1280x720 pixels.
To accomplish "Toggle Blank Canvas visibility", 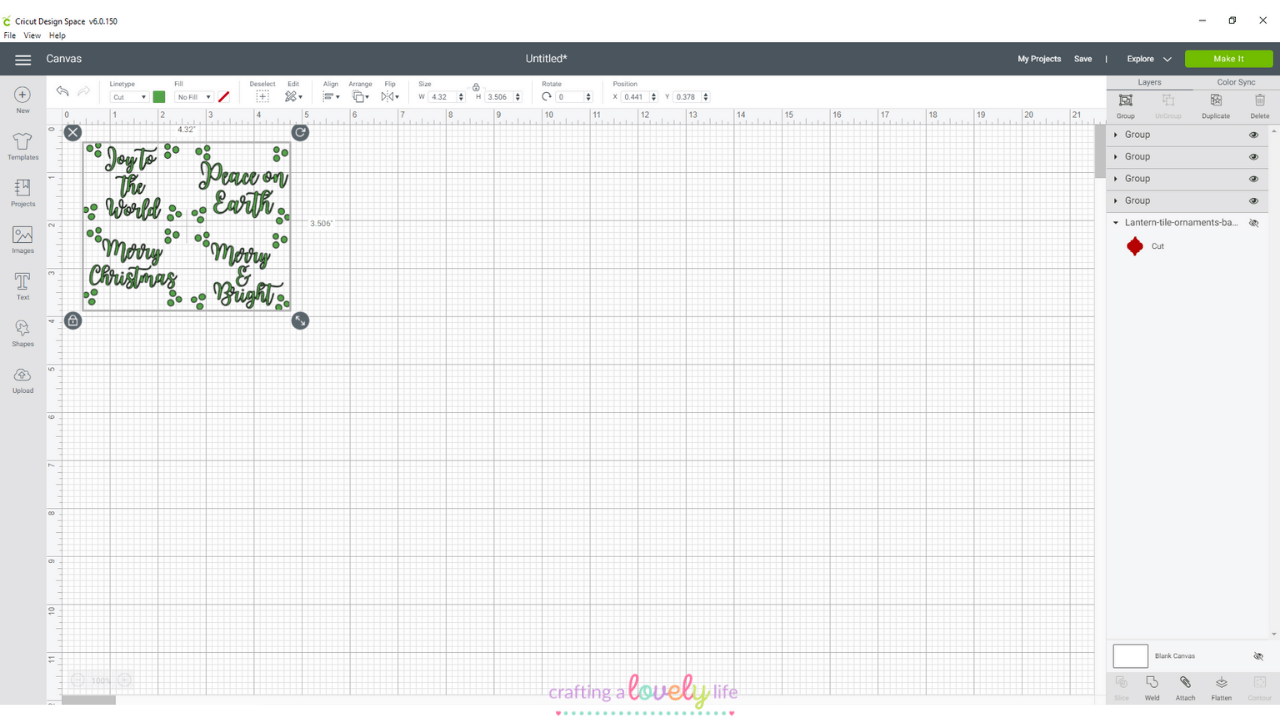I will point(1258,656).
